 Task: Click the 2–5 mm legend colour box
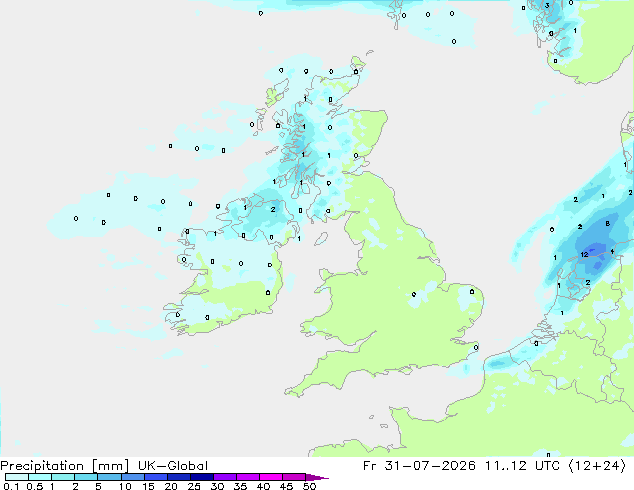(x=86, y=477)
